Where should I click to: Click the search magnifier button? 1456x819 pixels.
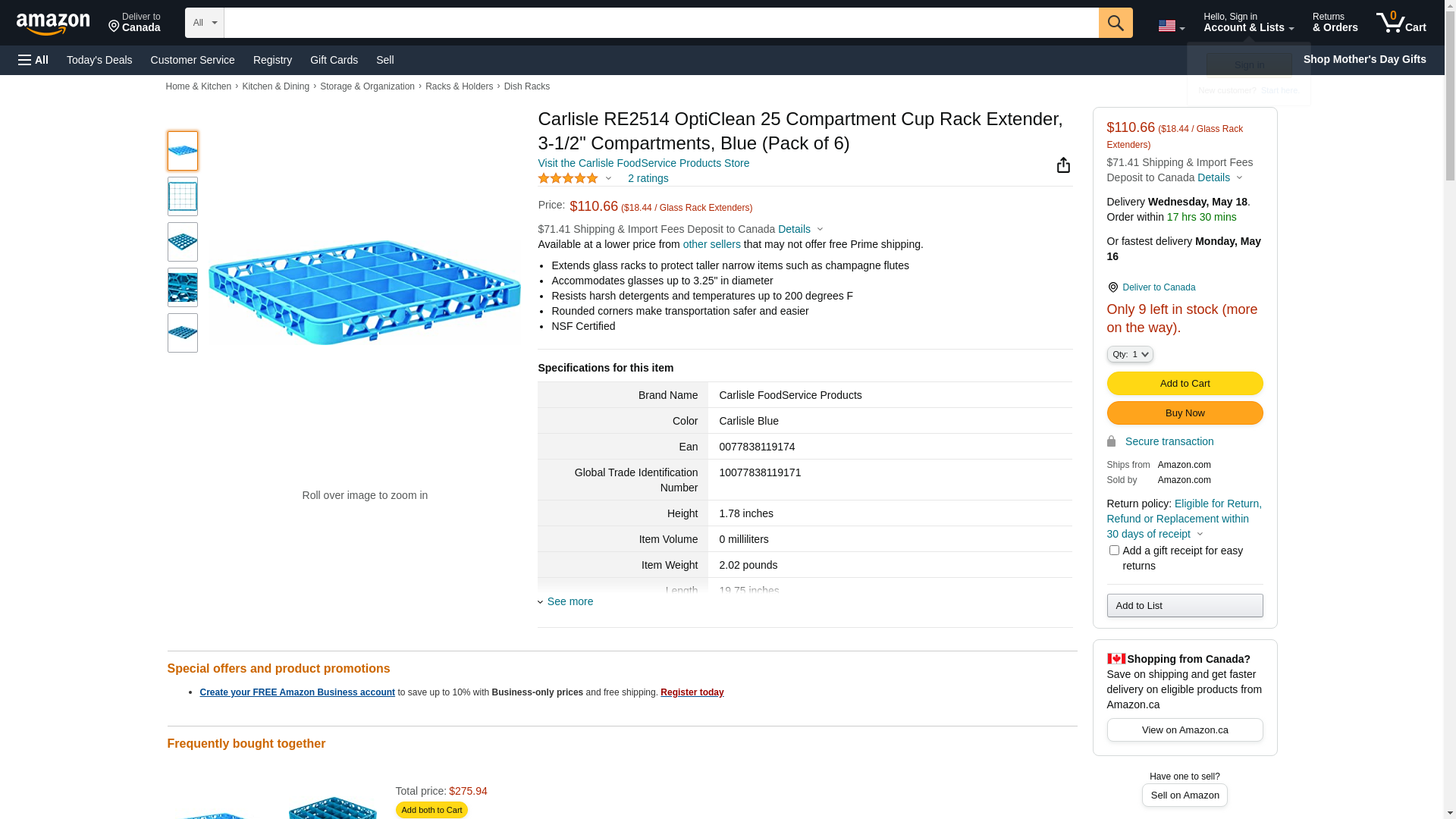[1116, 23]
